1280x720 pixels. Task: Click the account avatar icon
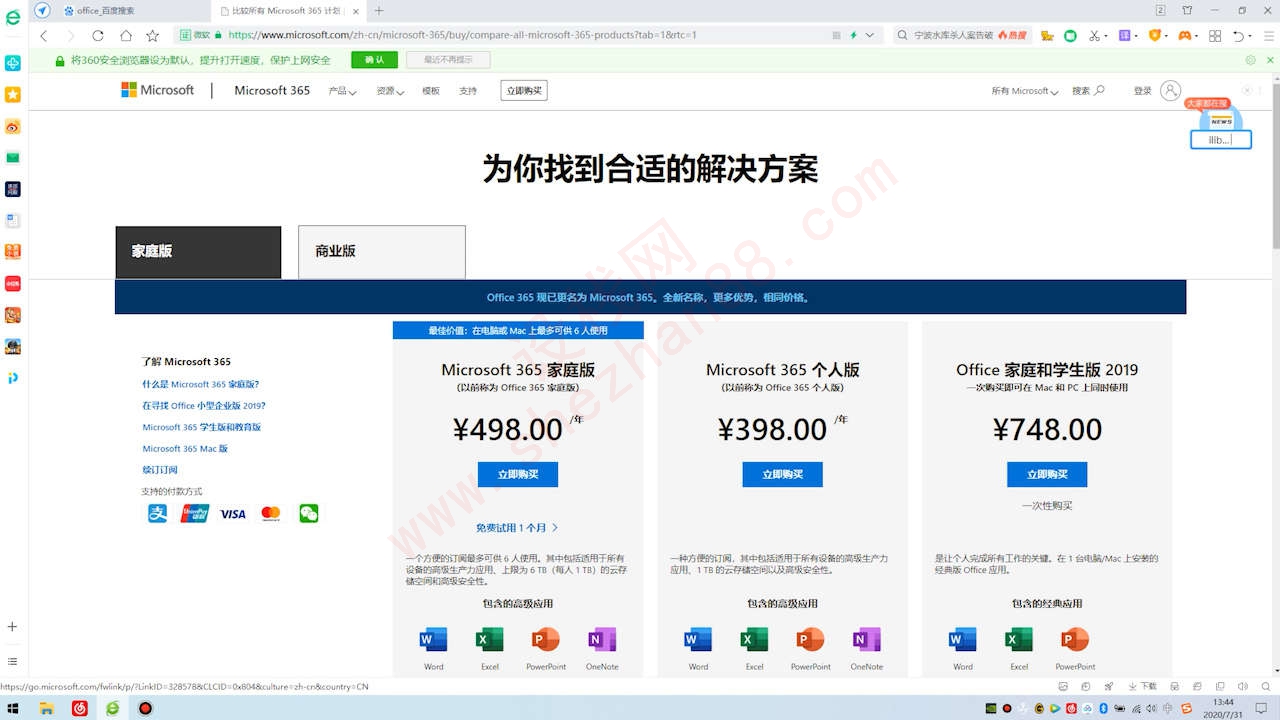1170,90
